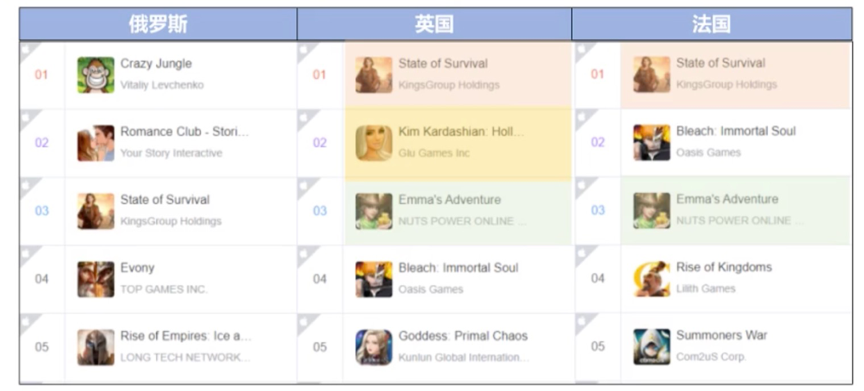Image resolution: width=864 pixels, height=391 pixels.
Task: Click Bleach icon in the France column
Action: 652,143
